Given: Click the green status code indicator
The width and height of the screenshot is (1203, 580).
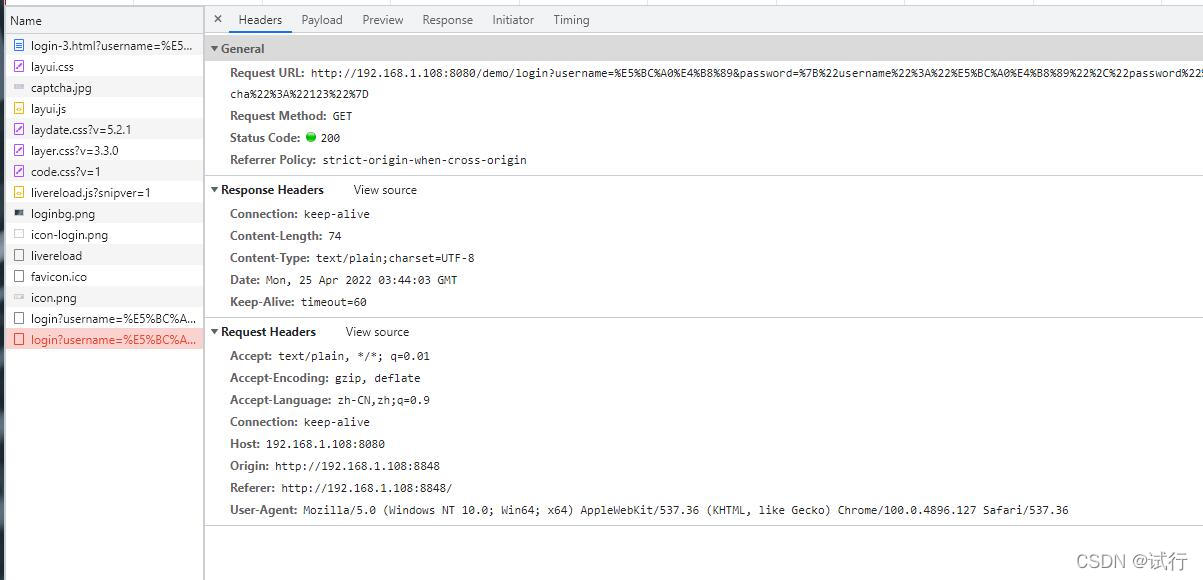Looking at the screenshot, I should [x=311, y=137].
